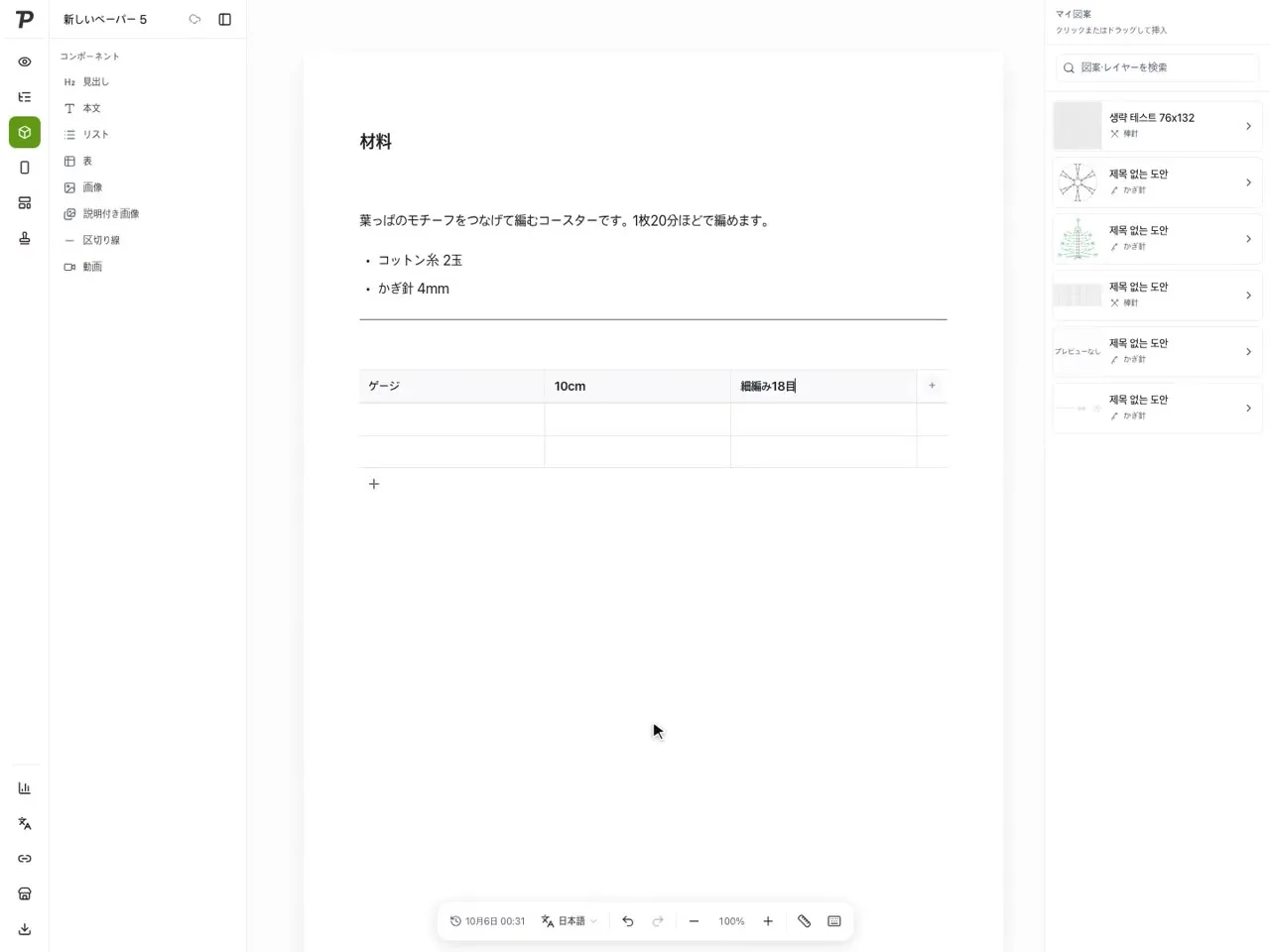Open the statistics chart icon
This screenshot has height=952, width=1270.
pyautogui.click(x=25, y=788)
